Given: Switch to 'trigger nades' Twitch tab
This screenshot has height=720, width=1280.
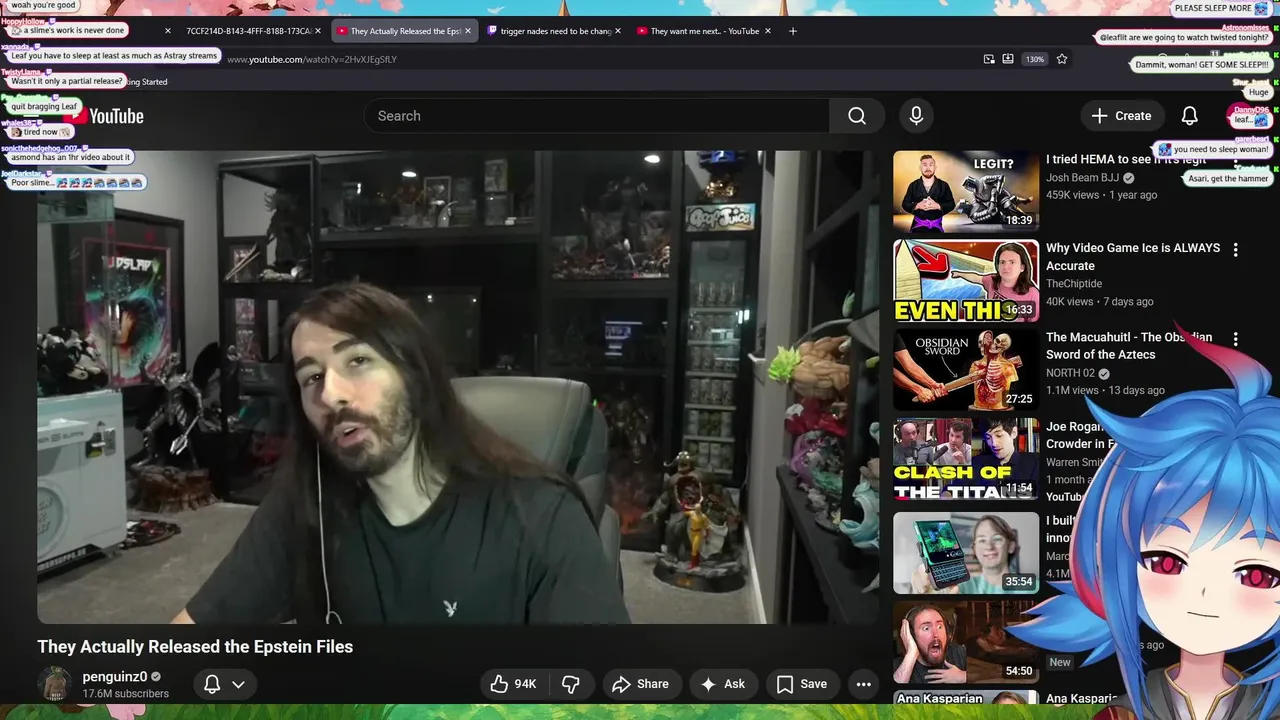Looking at the screenshot, I should point(554,31).
